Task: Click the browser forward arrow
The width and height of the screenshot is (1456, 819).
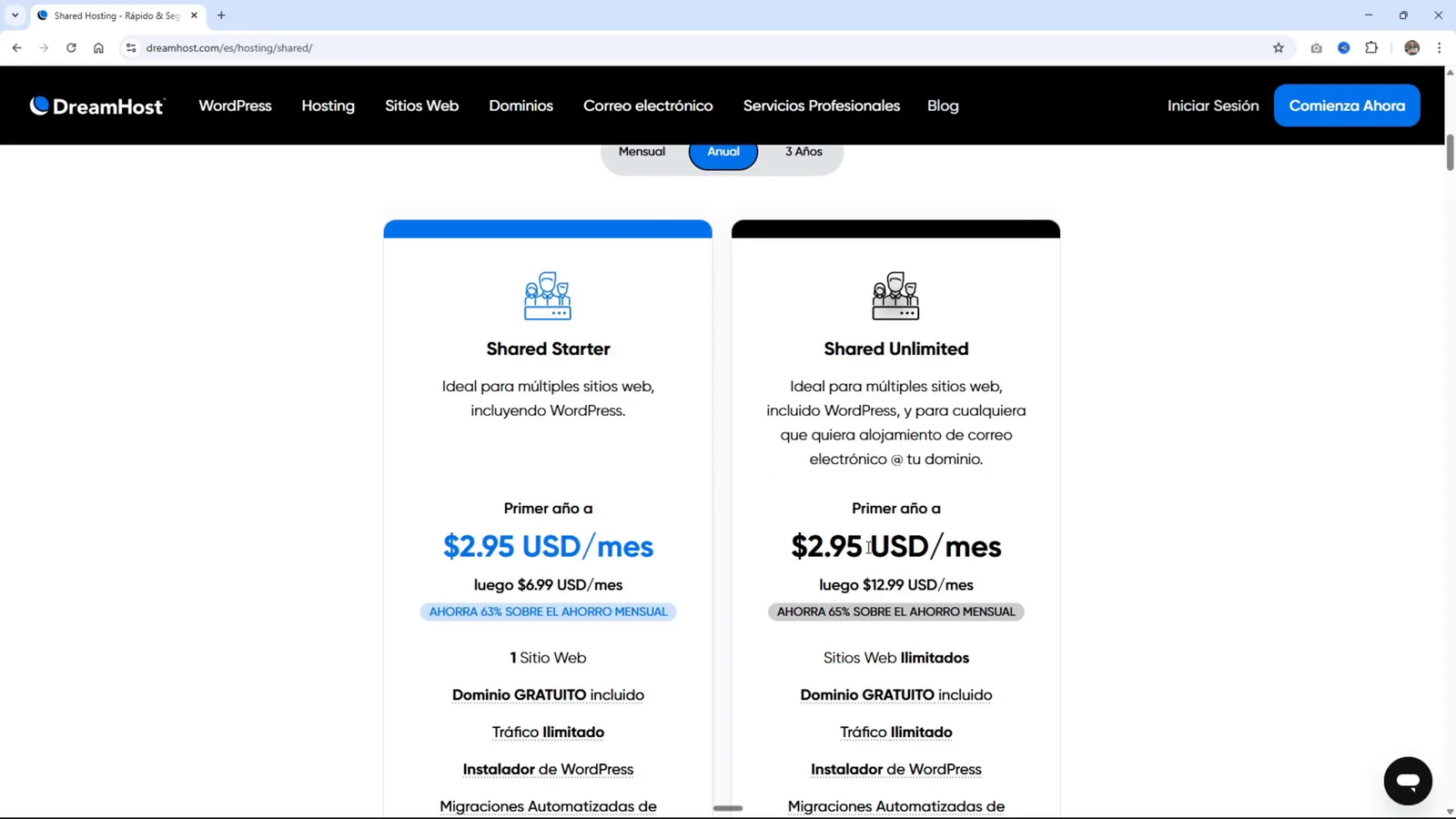Action: pyautogui.click(x=44, y=47)
